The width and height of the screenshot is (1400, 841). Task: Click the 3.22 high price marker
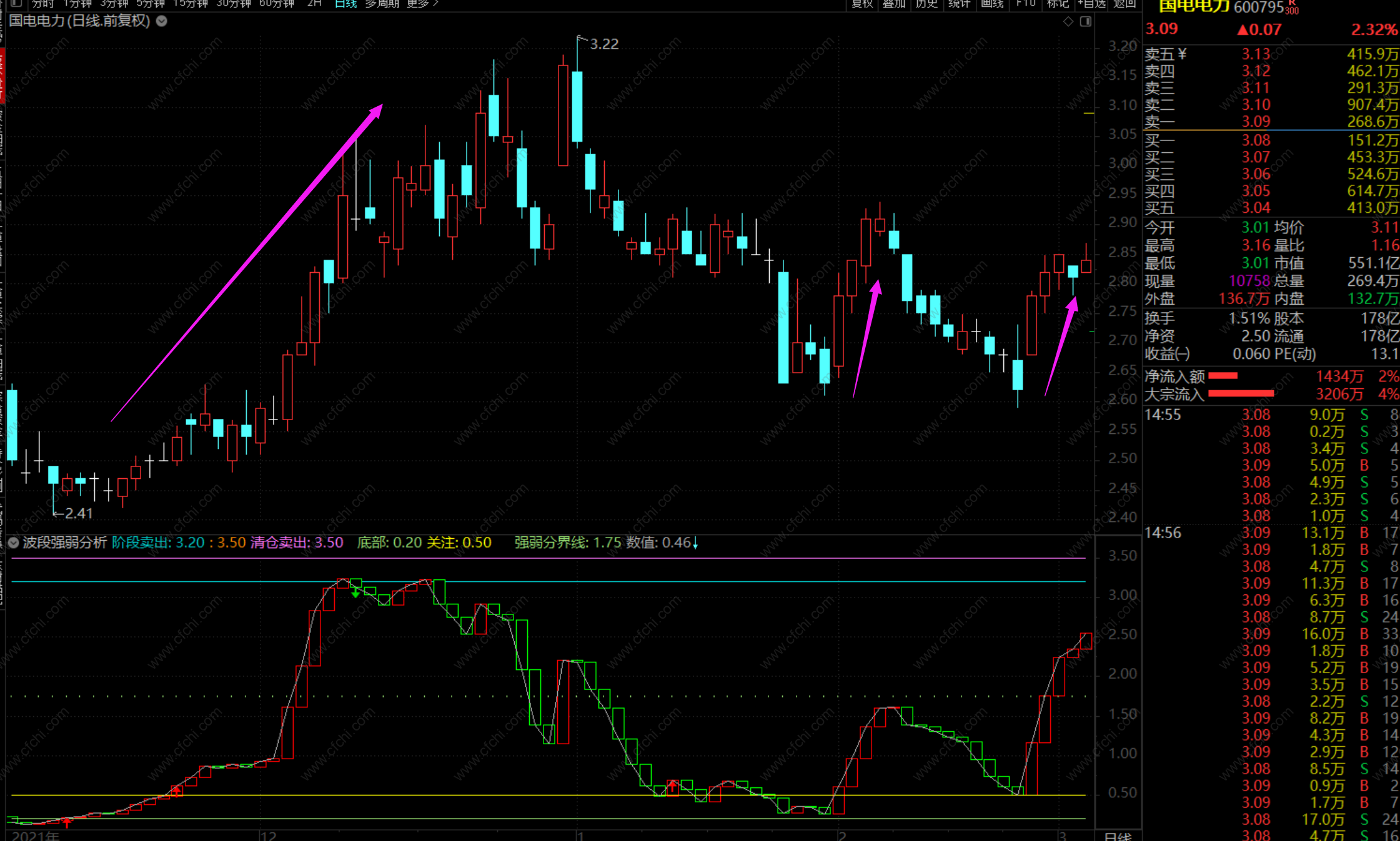pyautogui.click(x=603, y=44)
